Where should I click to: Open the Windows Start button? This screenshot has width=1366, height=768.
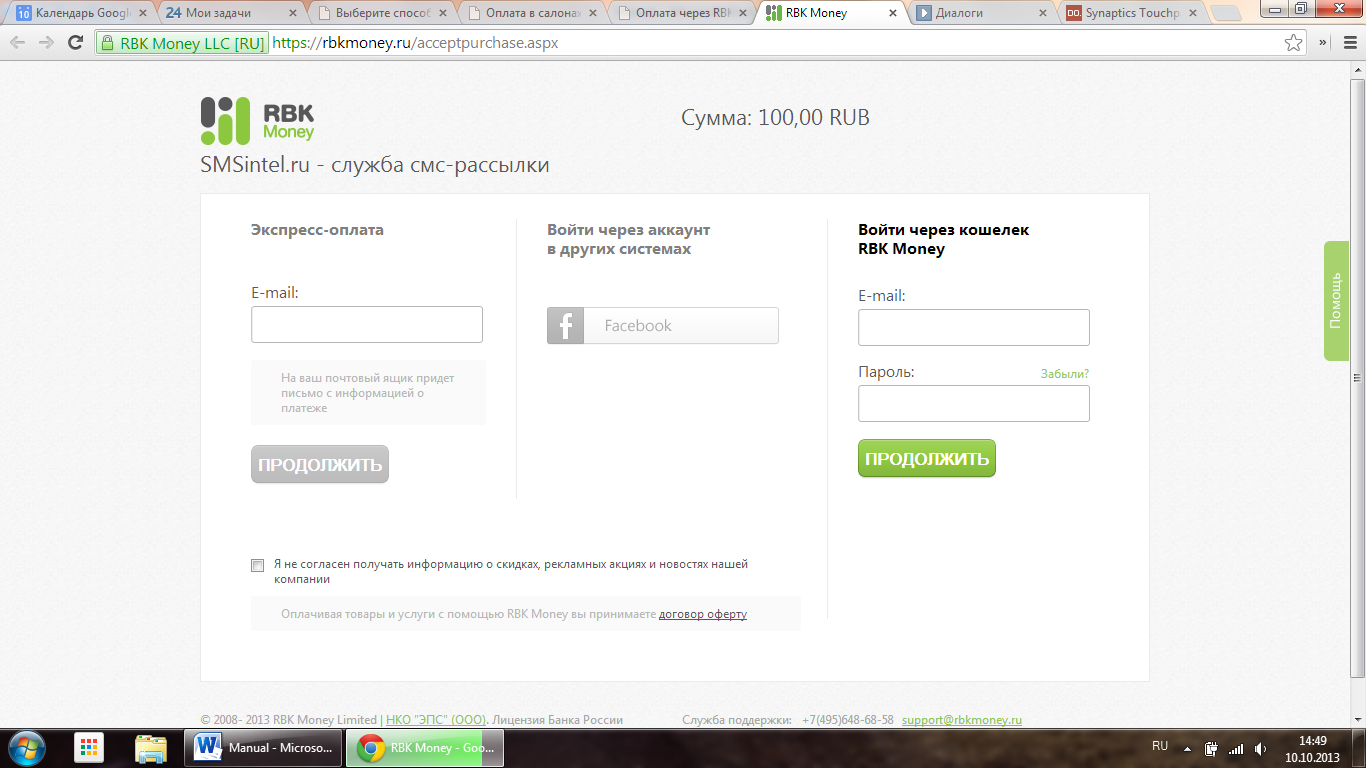(x=27, y=748)
